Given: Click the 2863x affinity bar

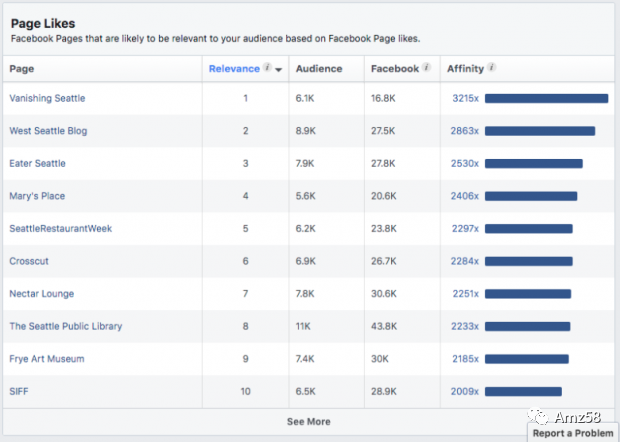Looking at the screenshot, I should [540, 131].
